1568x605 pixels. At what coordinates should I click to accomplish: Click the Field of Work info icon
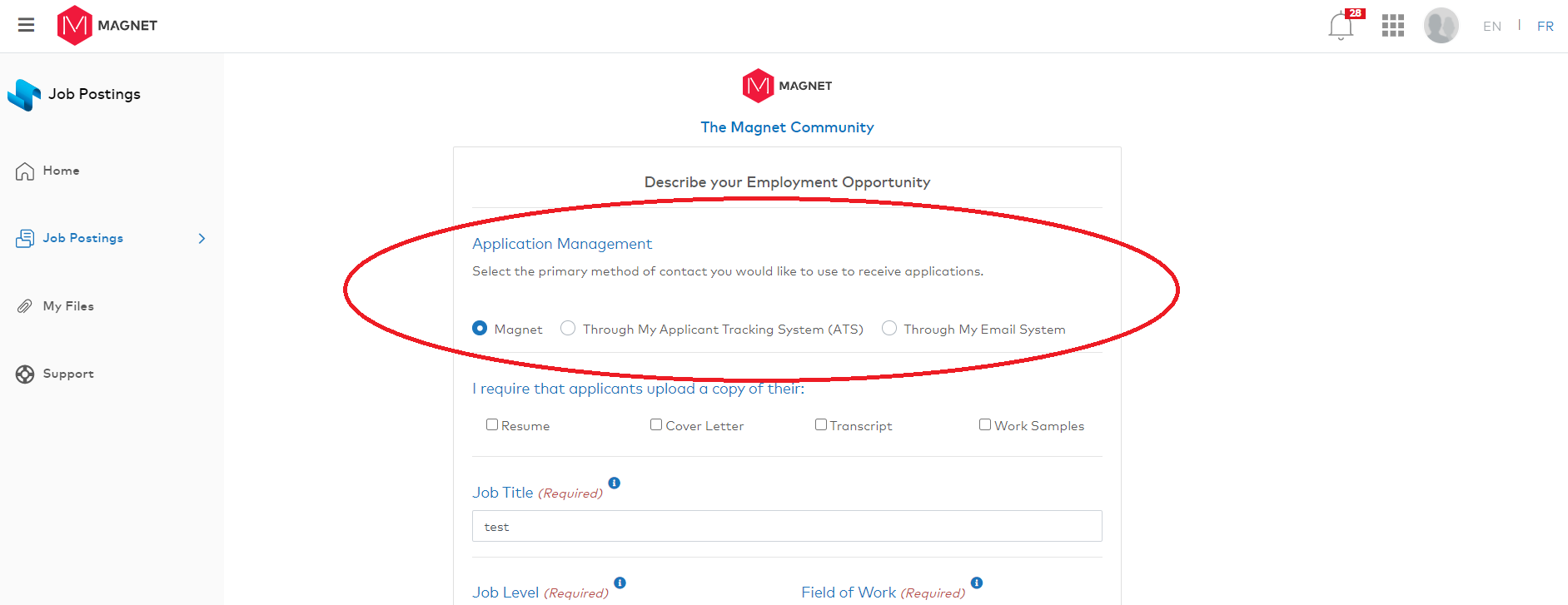(977, 583)
